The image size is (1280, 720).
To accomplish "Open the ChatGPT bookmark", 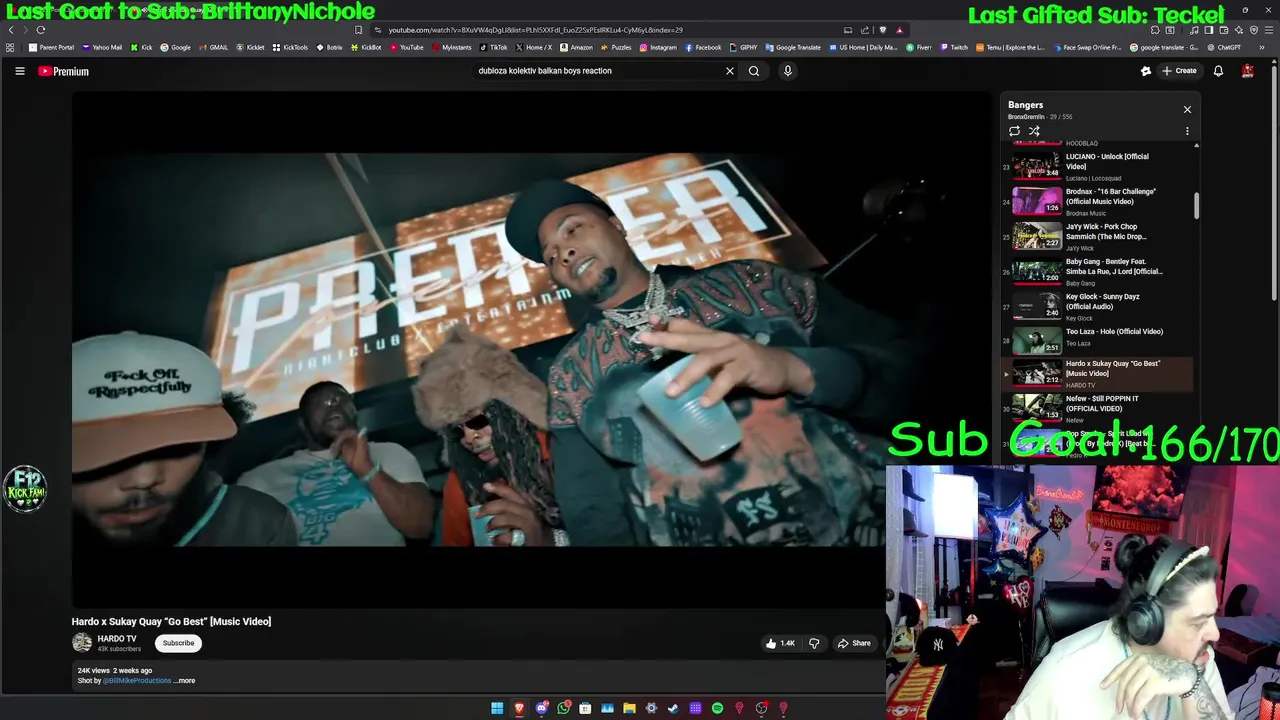I will (x=1224, y=47).
